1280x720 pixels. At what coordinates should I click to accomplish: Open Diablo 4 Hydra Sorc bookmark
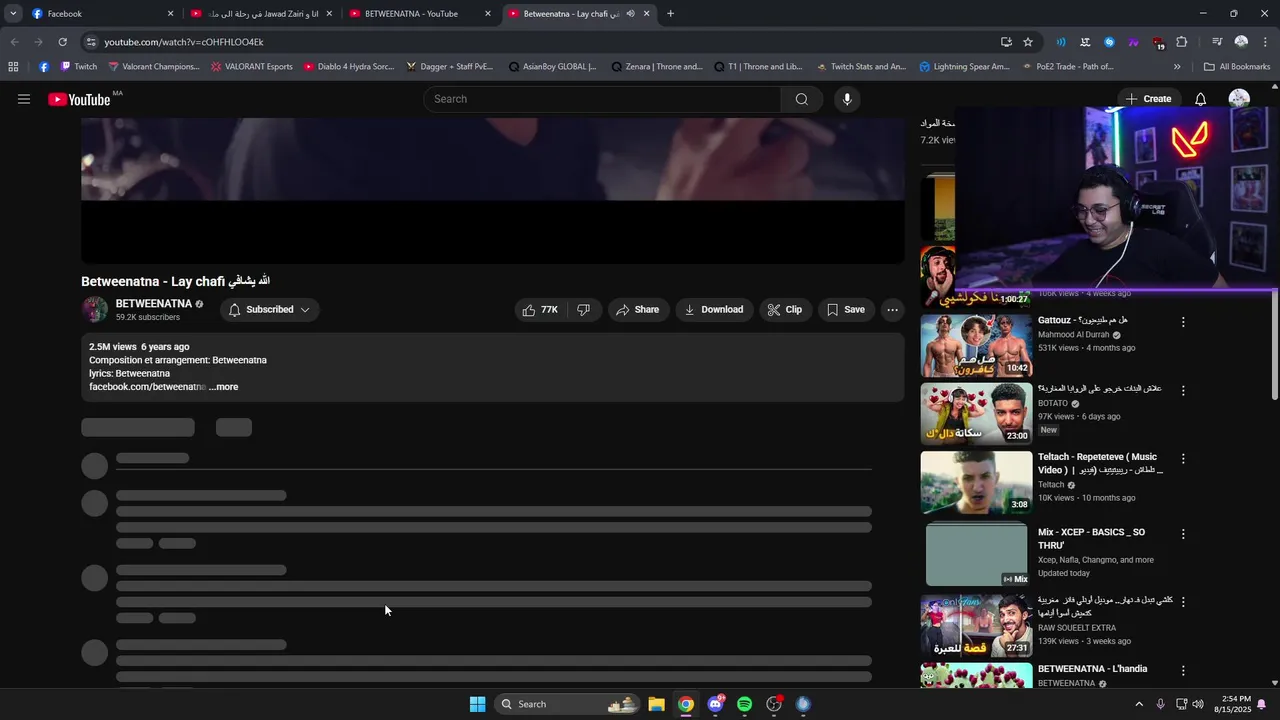(x=348, y=67)
